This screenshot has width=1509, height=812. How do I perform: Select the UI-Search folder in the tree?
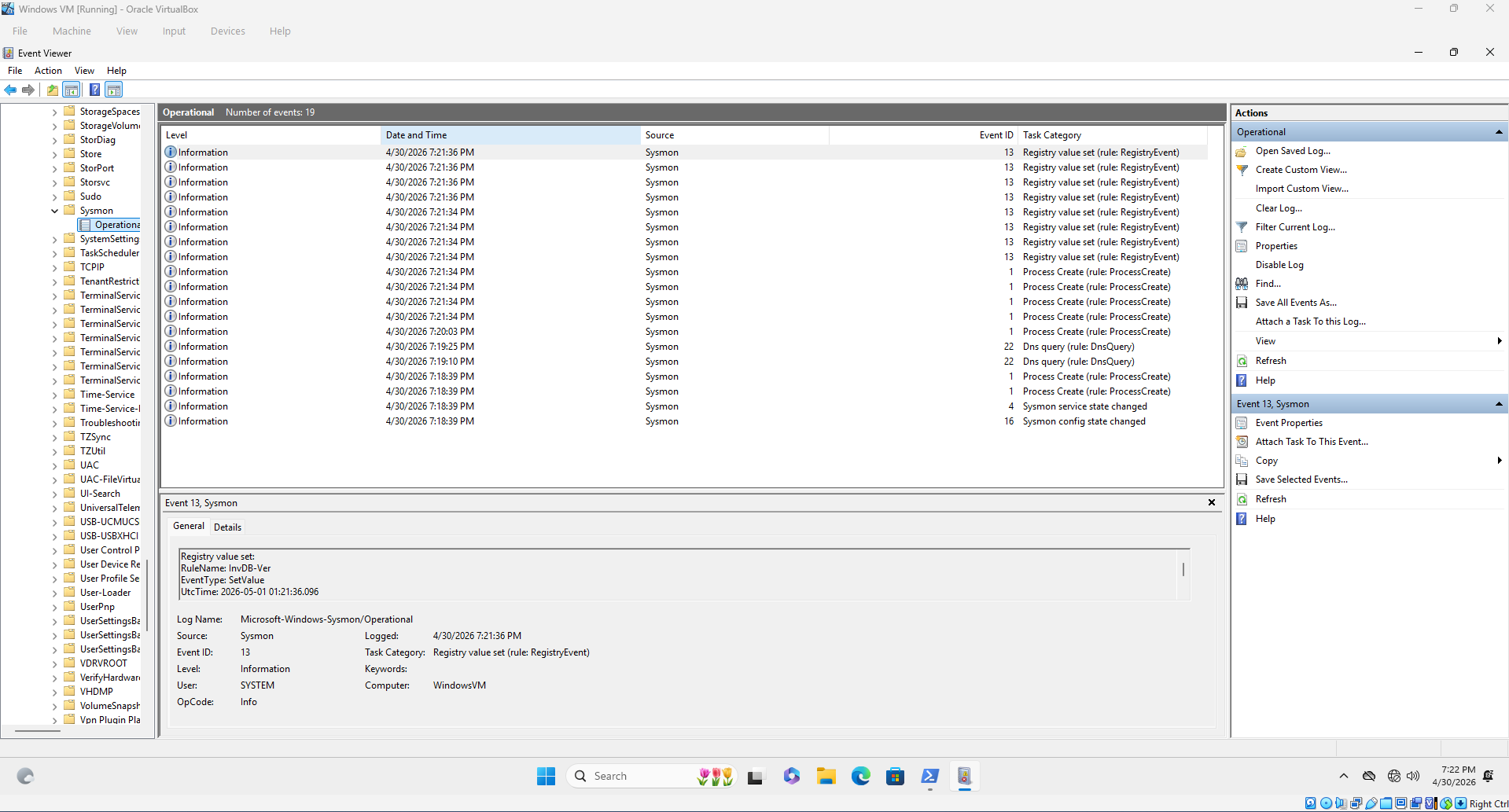100,494
